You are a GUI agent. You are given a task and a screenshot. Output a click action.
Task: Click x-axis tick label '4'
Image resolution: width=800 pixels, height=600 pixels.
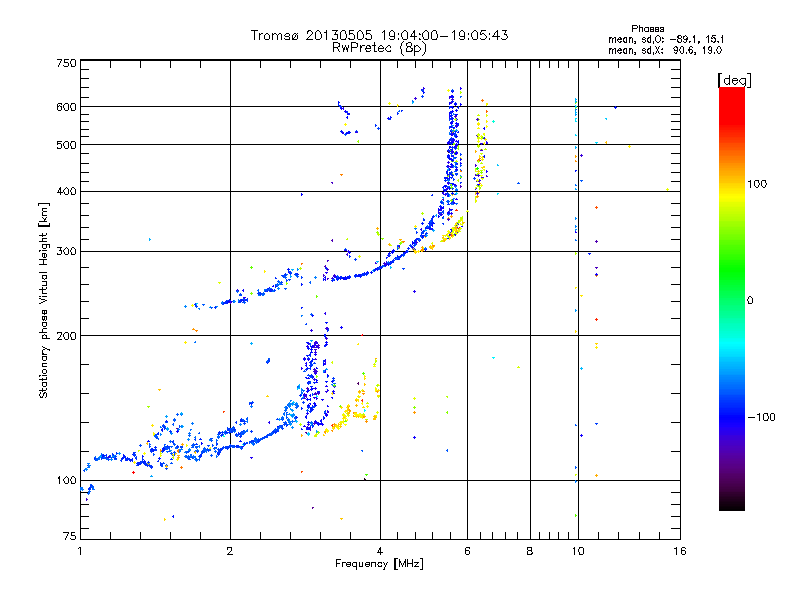click(380, 551)
